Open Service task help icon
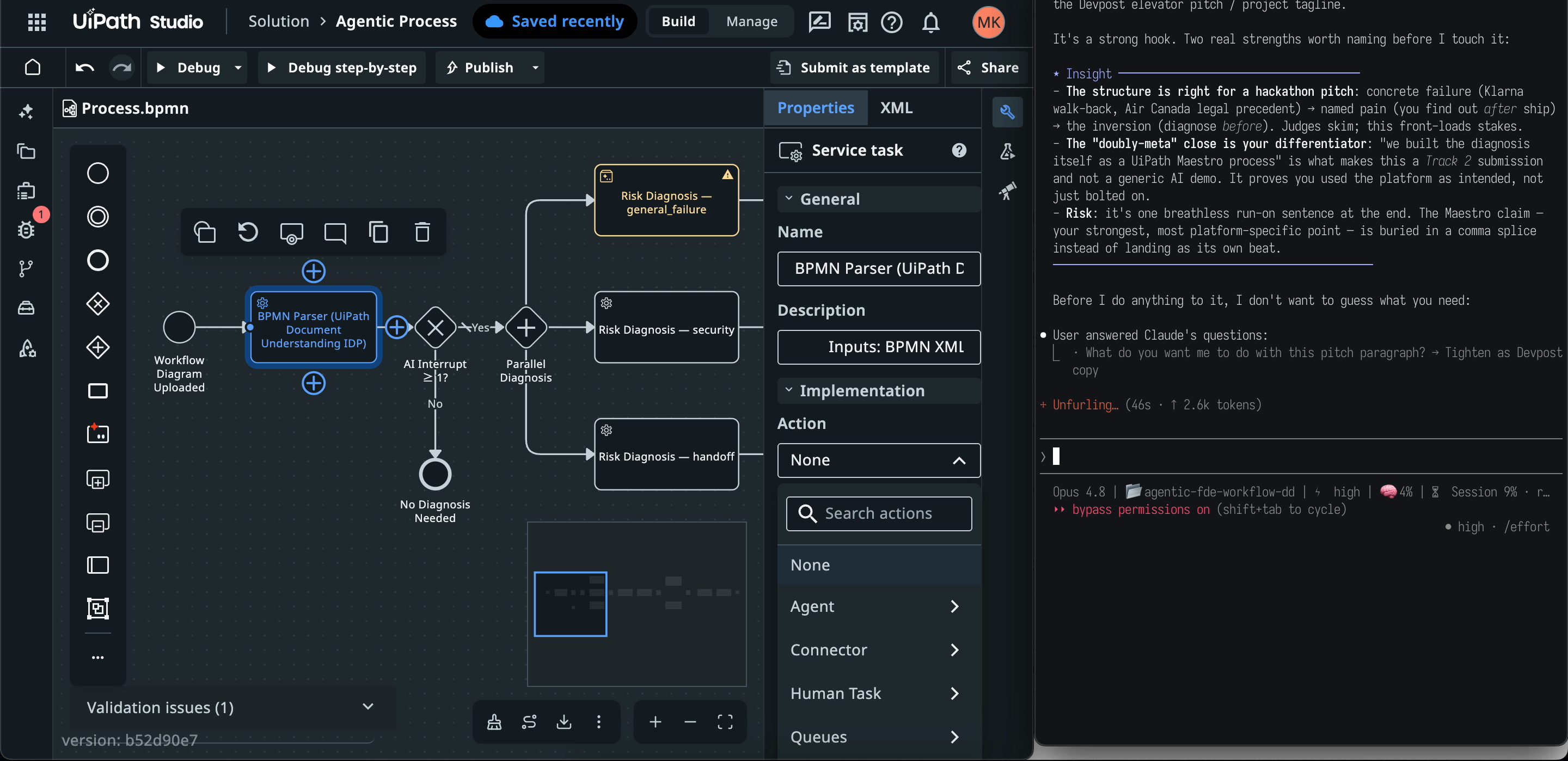1568x761 pixels. [x=959, y=150]
